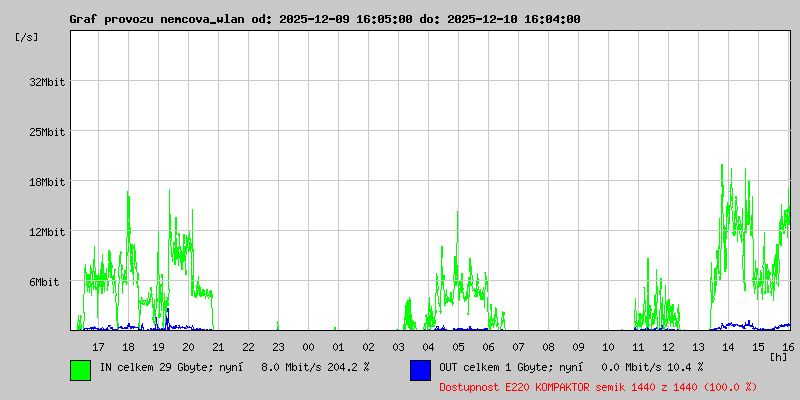
Task: Click the hour label 08 on x-axis
Action: (548, 347)
